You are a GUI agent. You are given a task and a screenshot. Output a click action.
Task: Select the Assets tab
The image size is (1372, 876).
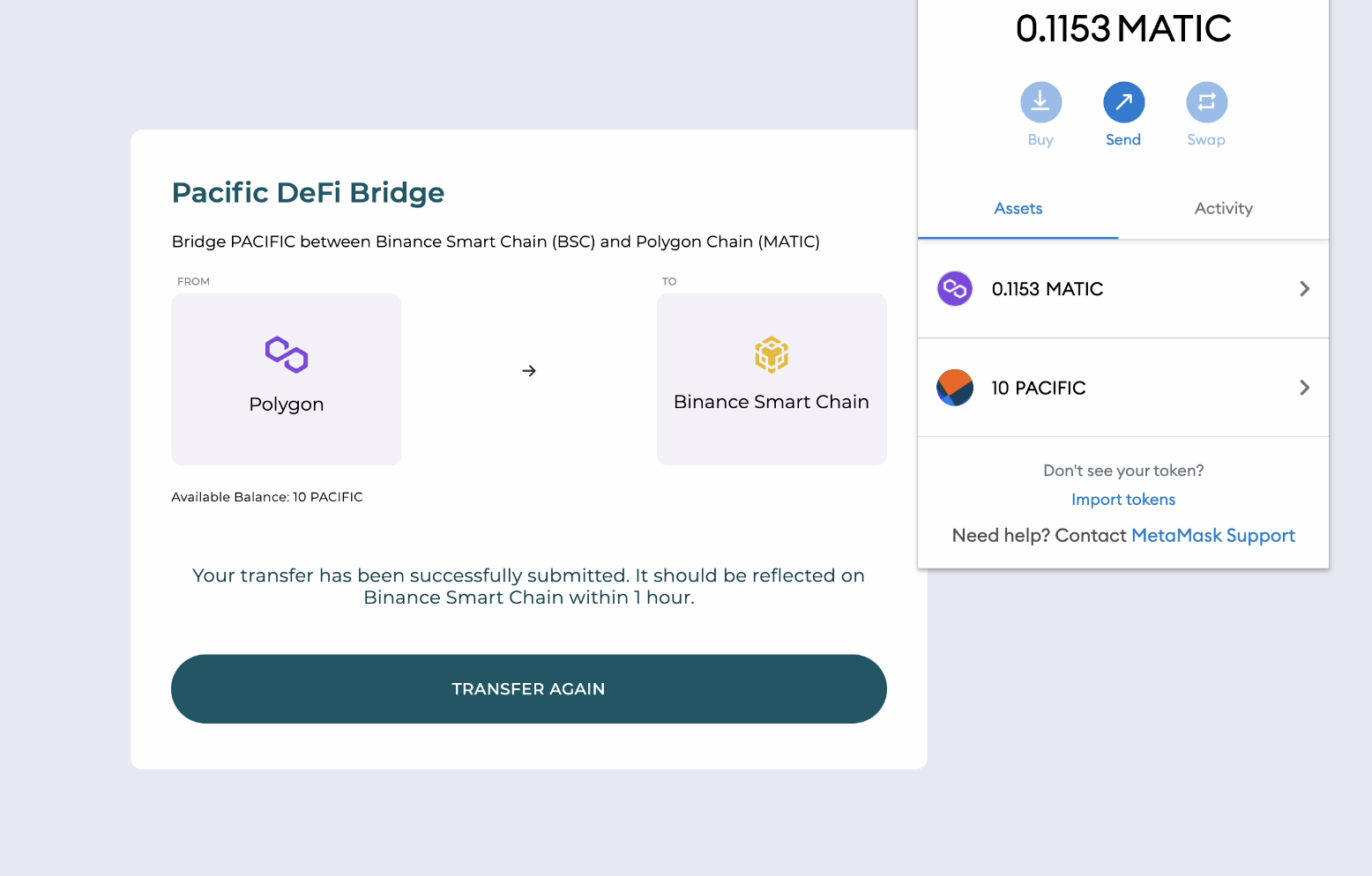(x=1018, y=209)
